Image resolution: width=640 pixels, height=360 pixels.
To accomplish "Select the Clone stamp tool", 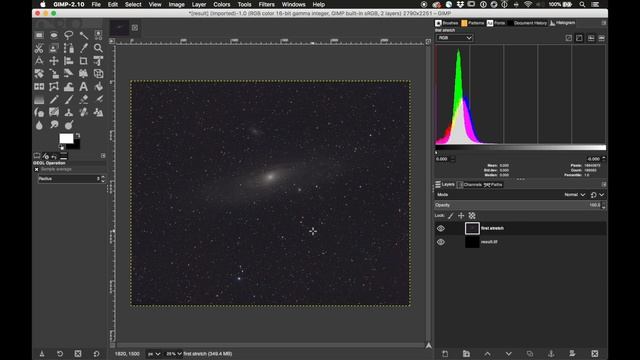I will pos(69,112).
